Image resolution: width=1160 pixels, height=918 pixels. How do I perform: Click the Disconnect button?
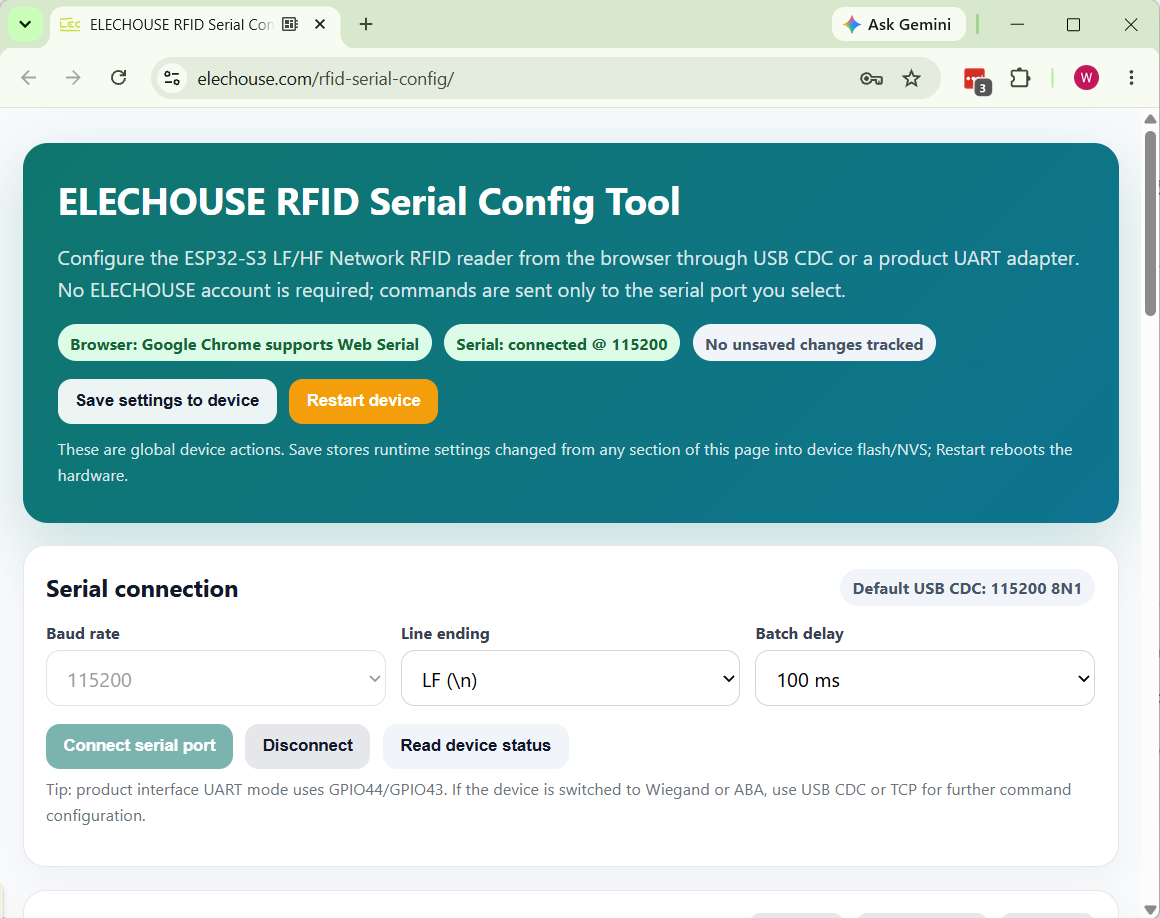pos(307,746)
